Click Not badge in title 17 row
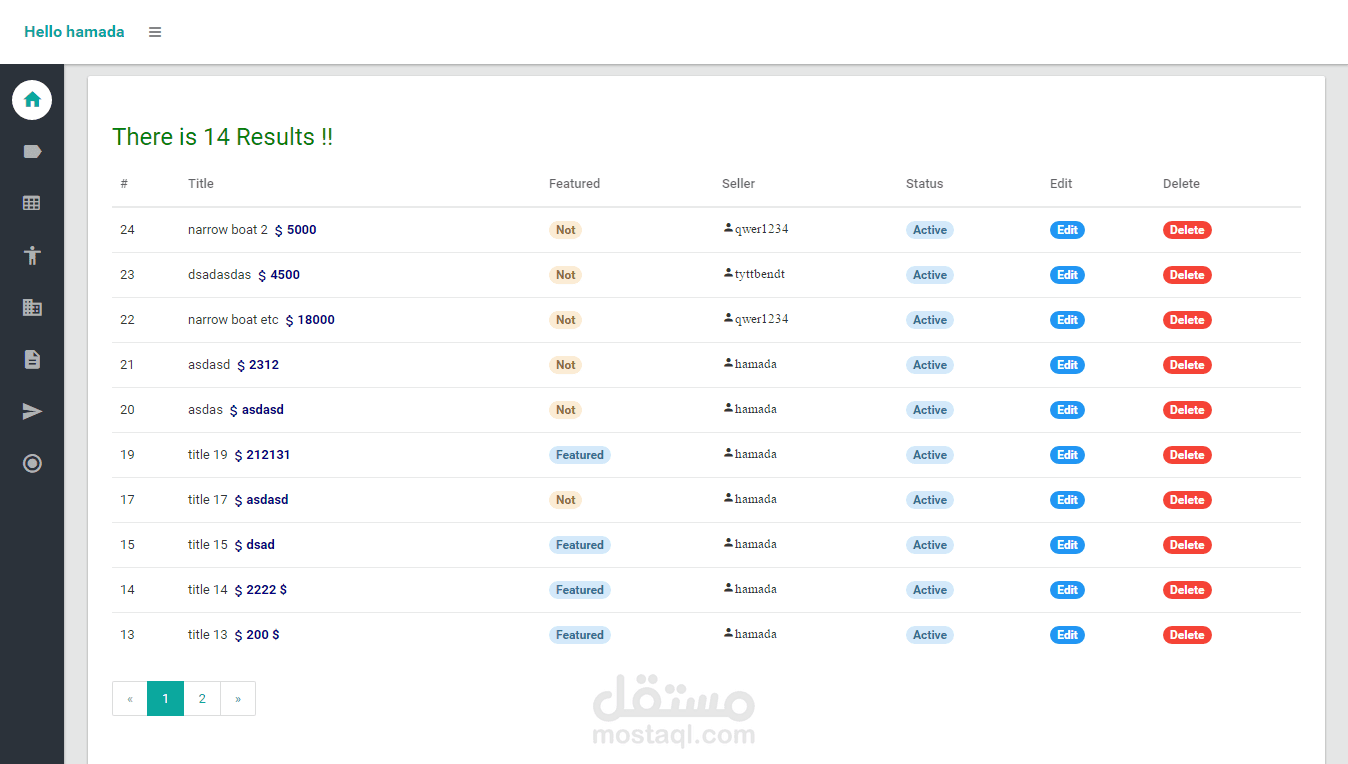This screenshot has height=764, width=1348. click(x=565, y=500)
